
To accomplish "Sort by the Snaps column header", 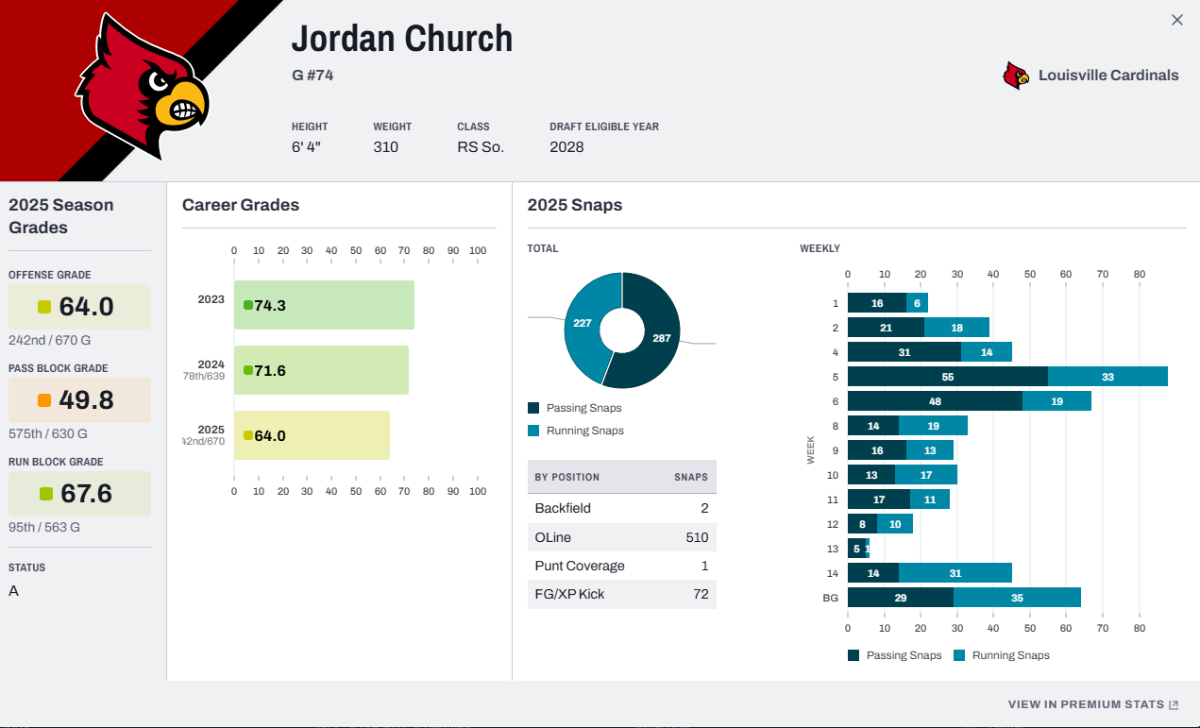I will 691,477.
